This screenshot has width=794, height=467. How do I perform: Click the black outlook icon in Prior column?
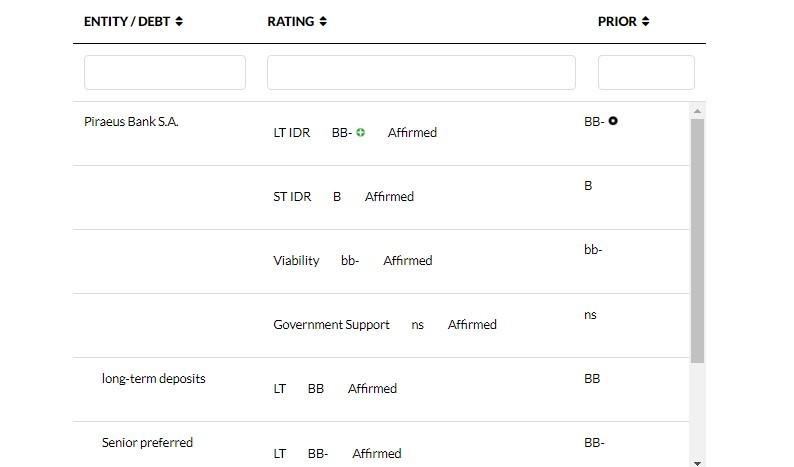point(613,121)
